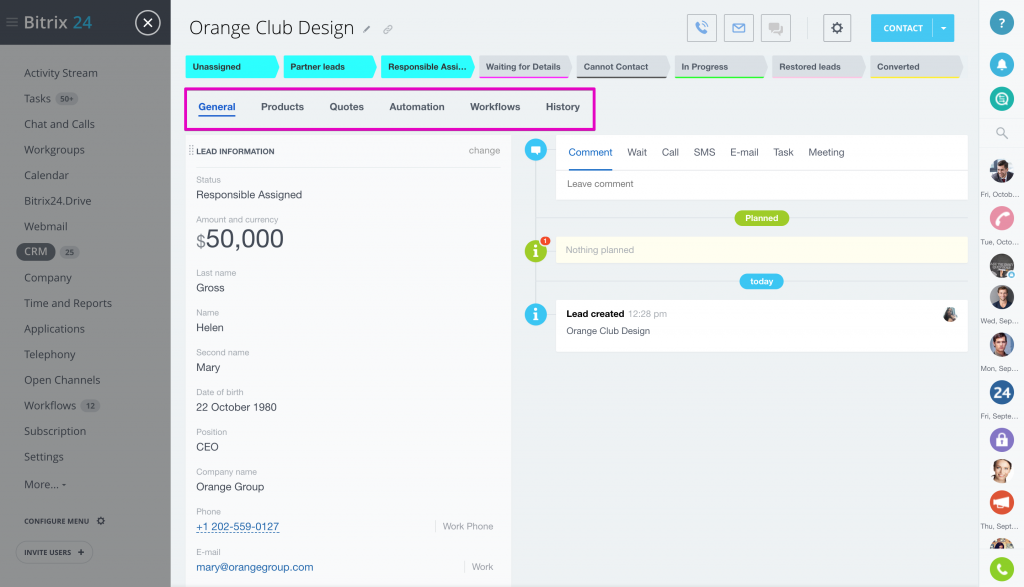This screenshot has height=587, width=1024.
Task: Open Chat and Calls in the left menu
Action: tap(59, 124)
